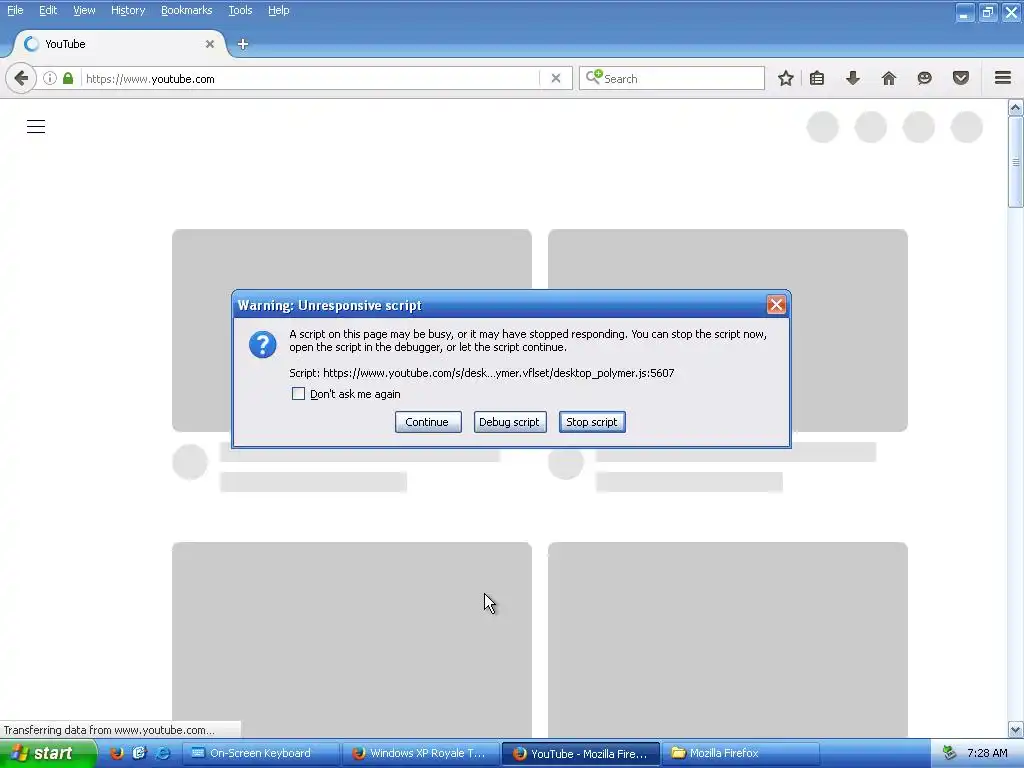This screenshot has height=768, width=1024.
Task: Select YouTube - Mozilla Firefox taskbar button
Action: coord(581,753)
